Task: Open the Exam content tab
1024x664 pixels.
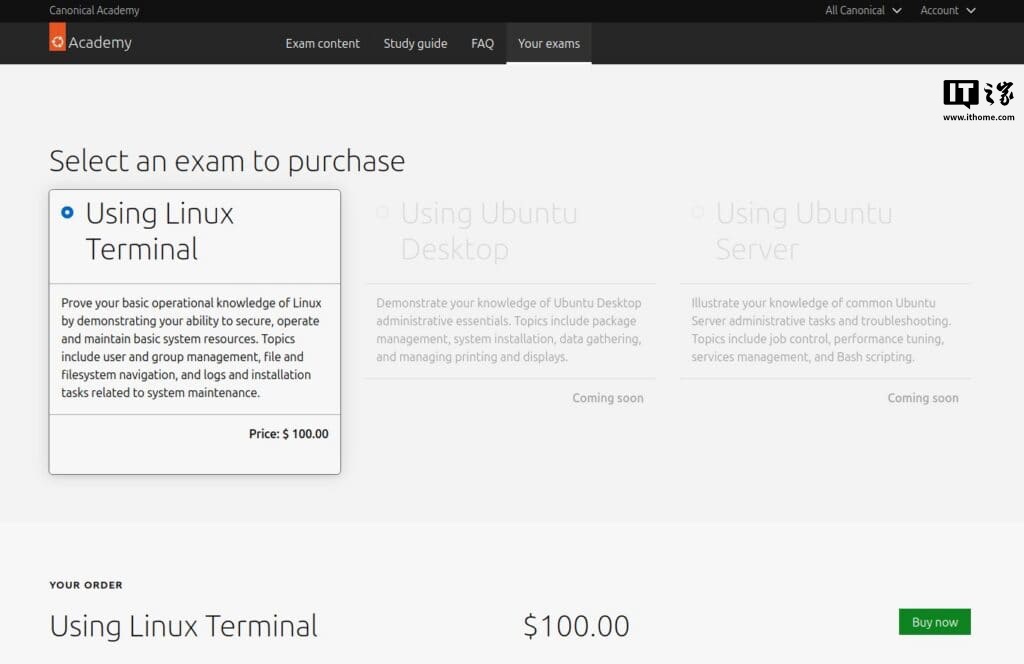Action: click(x=322, y=44)
